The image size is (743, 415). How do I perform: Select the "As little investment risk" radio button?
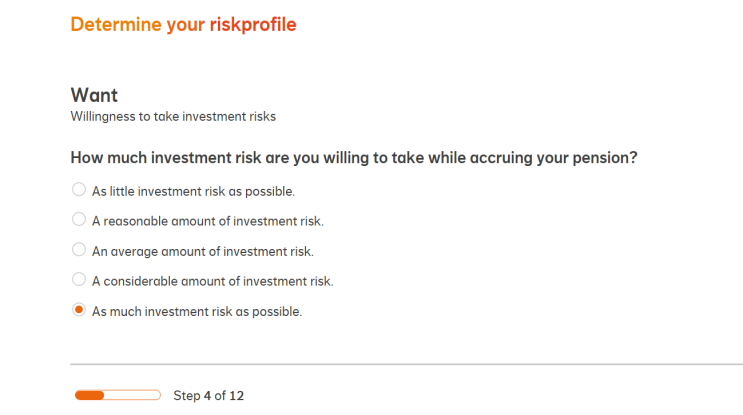coord(79,189)
